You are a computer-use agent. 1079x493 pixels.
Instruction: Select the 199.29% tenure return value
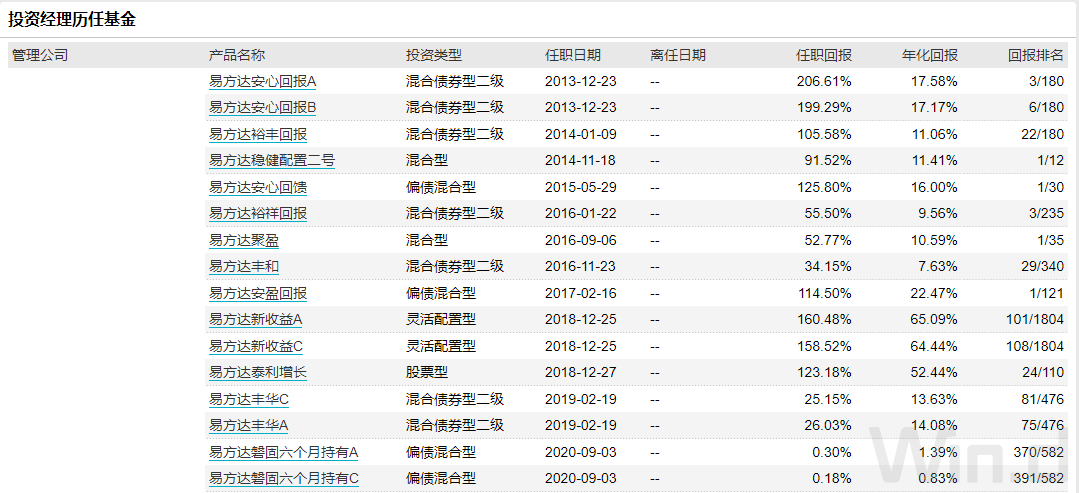click(824, 107)
